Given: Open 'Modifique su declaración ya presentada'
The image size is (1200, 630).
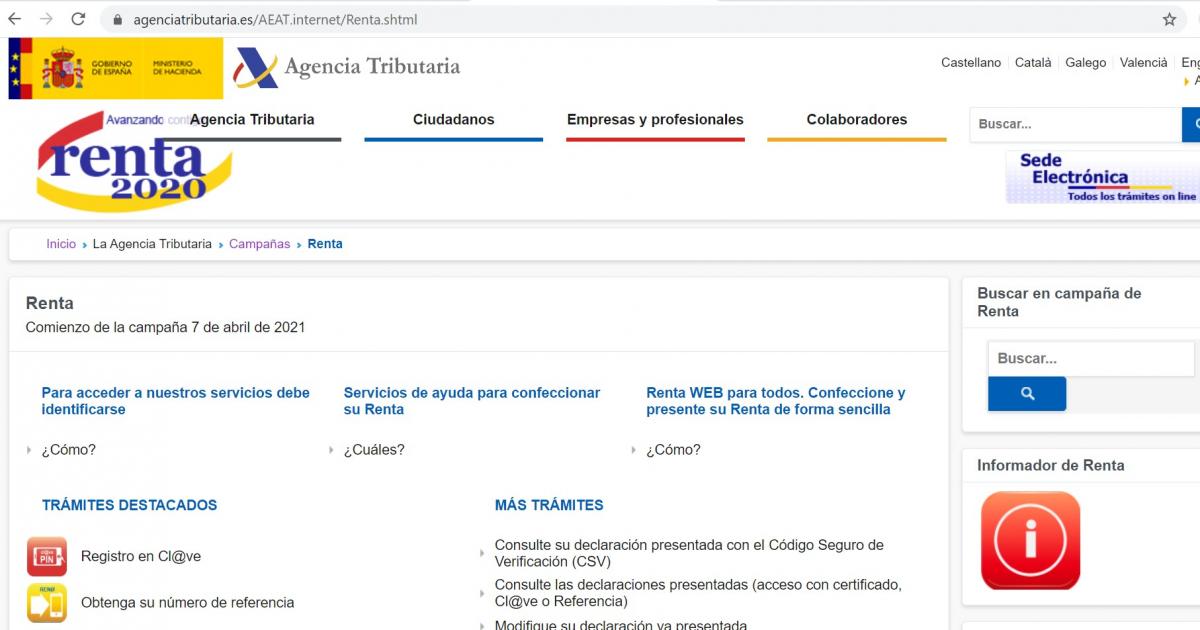Looking at the screenshot, I should click(621, 625).
